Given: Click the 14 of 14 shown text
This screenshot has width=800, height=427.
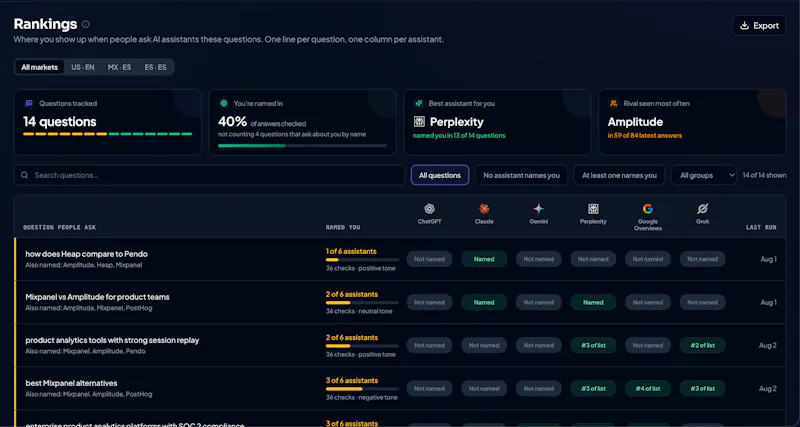Looking at the screenshot, I should tap(764, 175).
